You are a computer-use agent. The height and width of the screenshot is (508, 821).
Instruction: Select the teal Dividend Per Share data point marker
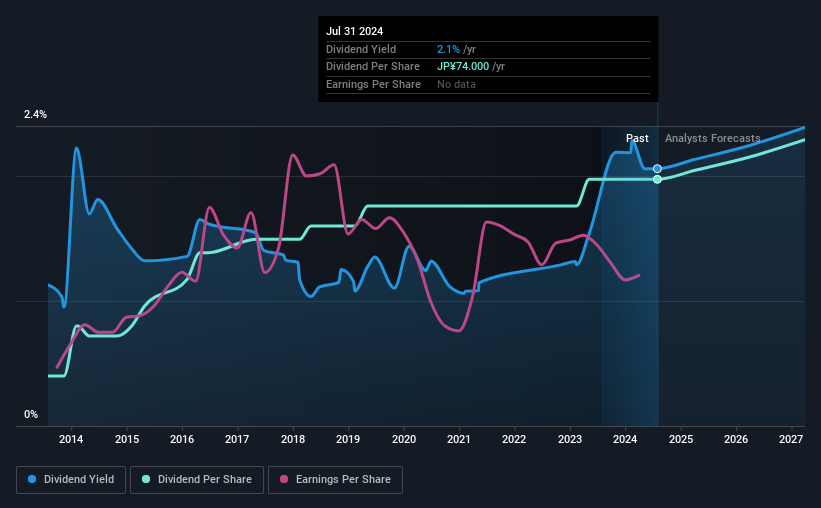657,179
